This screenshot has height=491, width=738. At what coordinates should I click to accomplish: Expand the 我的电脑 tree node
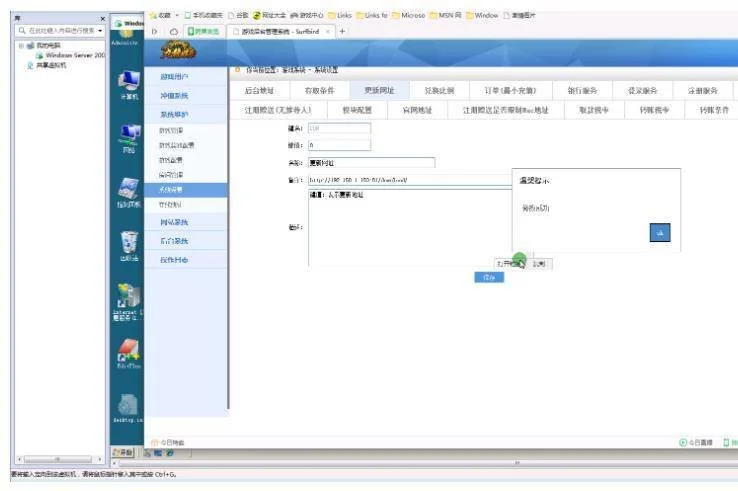click(7, 46)
